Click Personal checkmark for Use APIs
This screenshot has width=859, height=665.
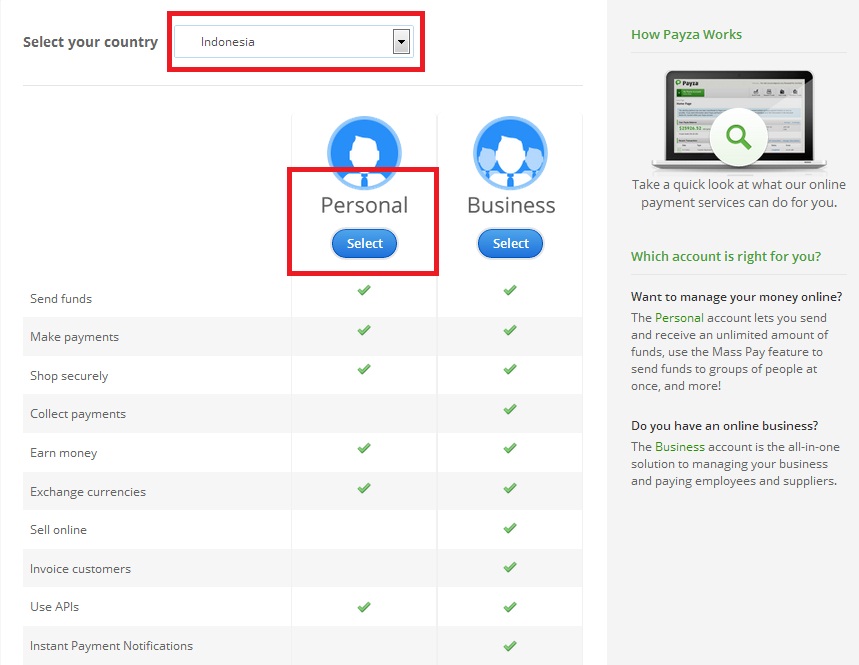[364, 607]
